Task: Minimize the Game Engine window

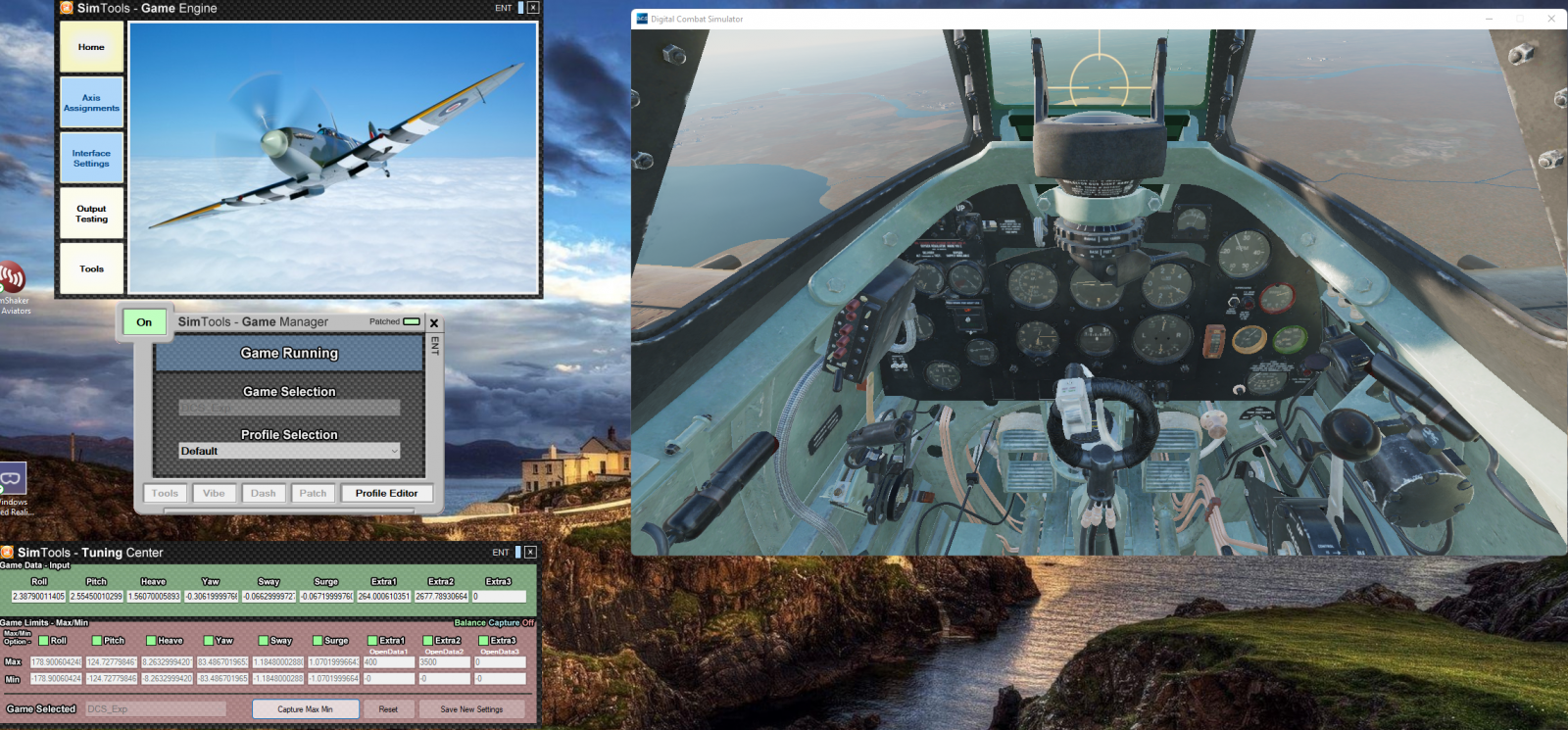Action: point(519,7)
